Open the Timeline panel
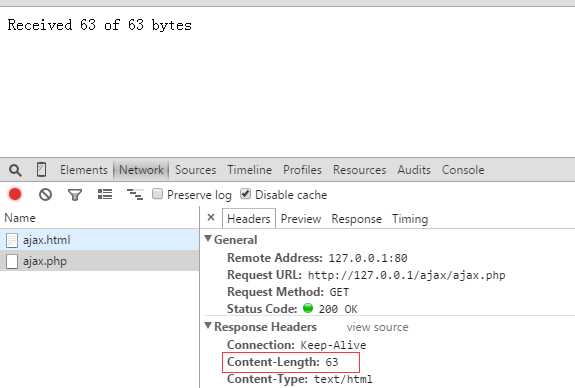The width and height of the screenshot is (575, 388). point(250,170)
